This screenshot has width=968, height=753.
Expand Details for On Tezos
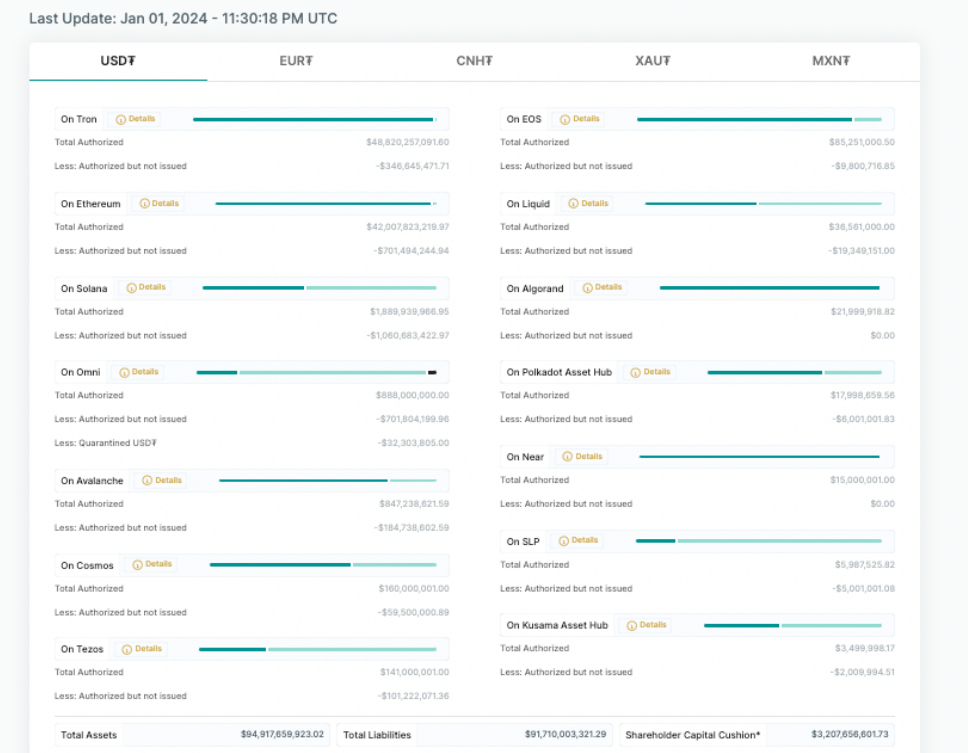pyautogui.click(x=143, y=649)
